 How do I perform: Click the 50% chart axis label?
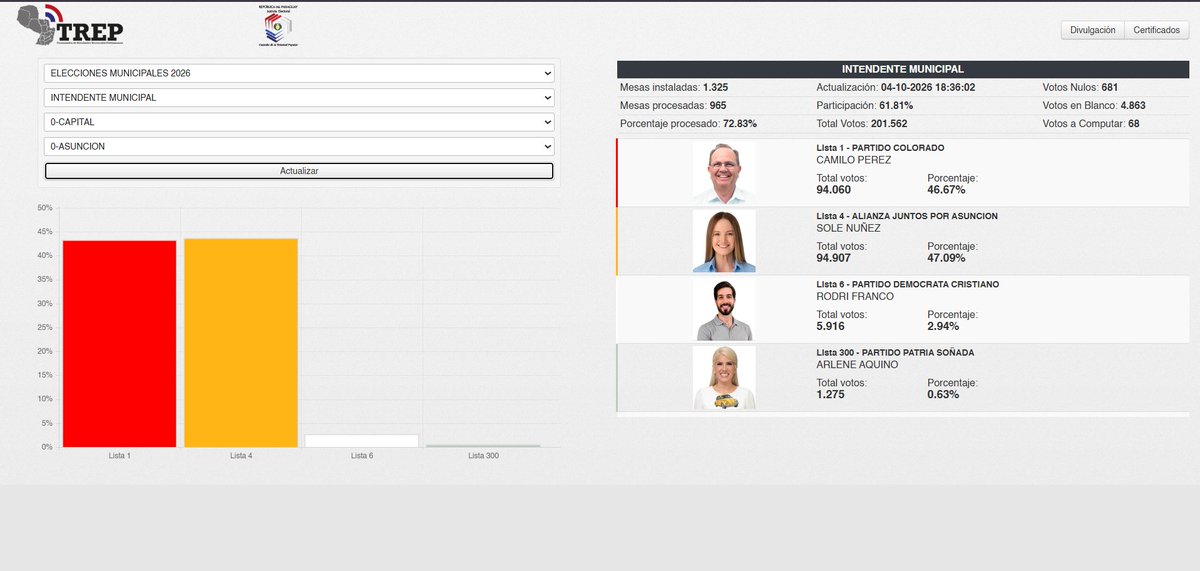(x=45, y=208)
